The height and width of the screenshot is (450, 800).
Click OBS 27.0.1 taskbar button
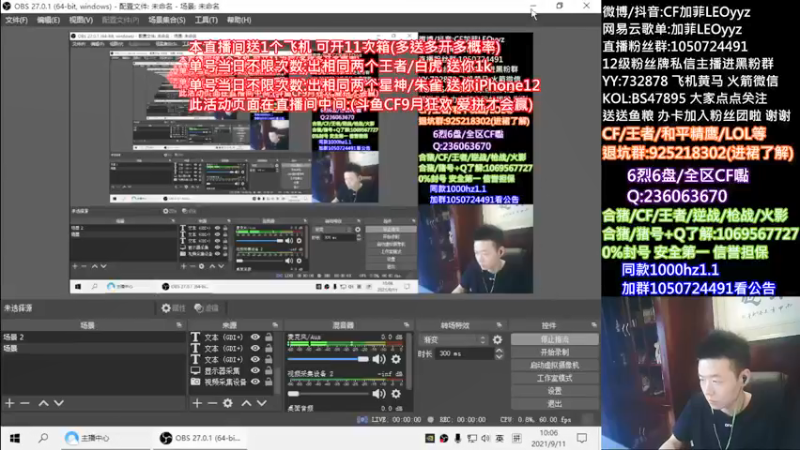coord(200,438)
